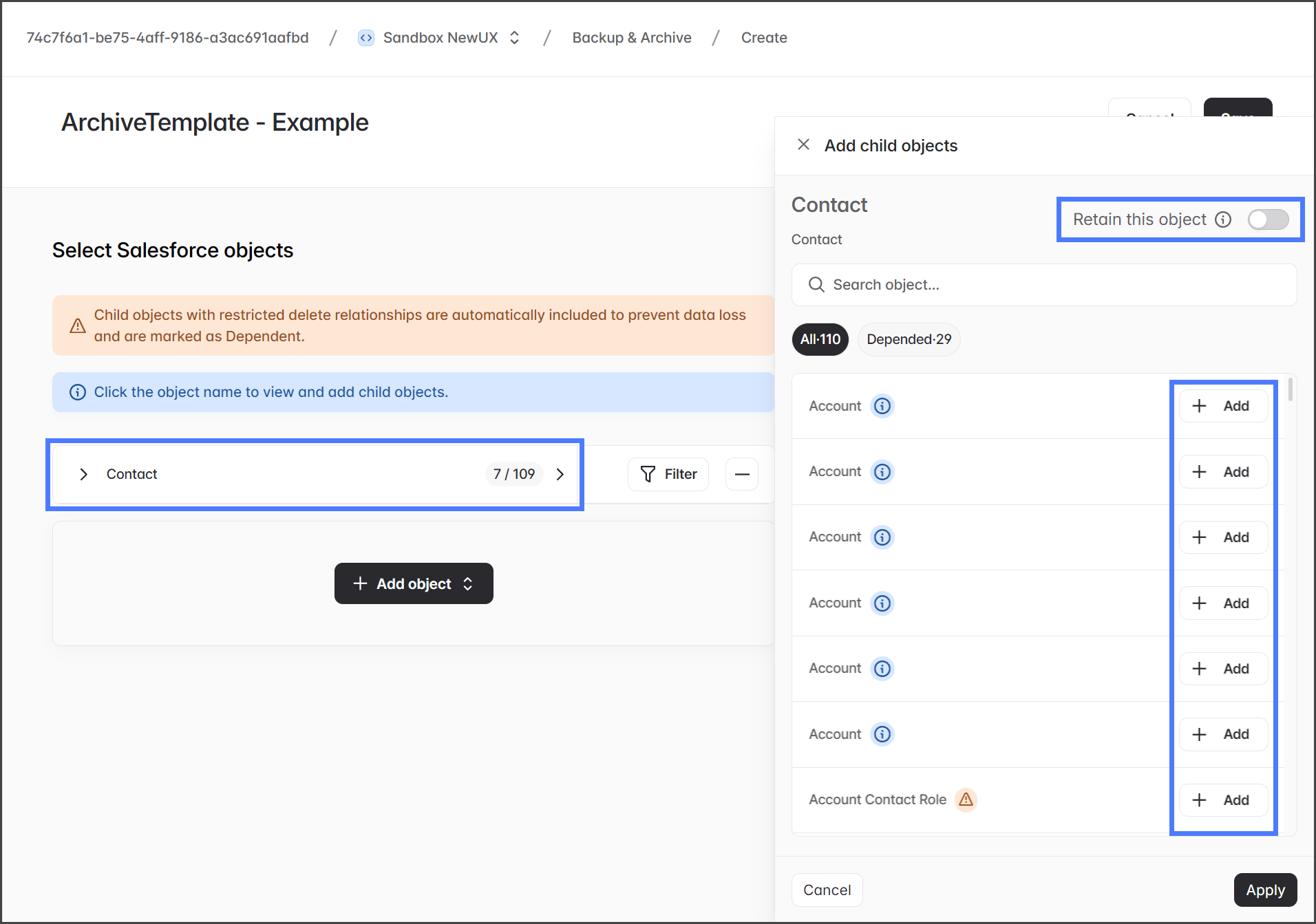Click the search magnifier icon
This screenshot has width=1316, height=924.
[816, 285]
